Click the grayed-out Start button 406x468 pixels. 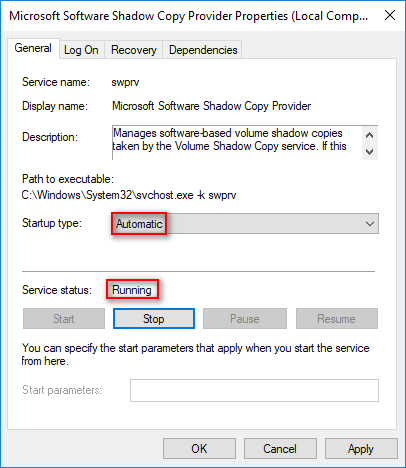coord(64,319)
